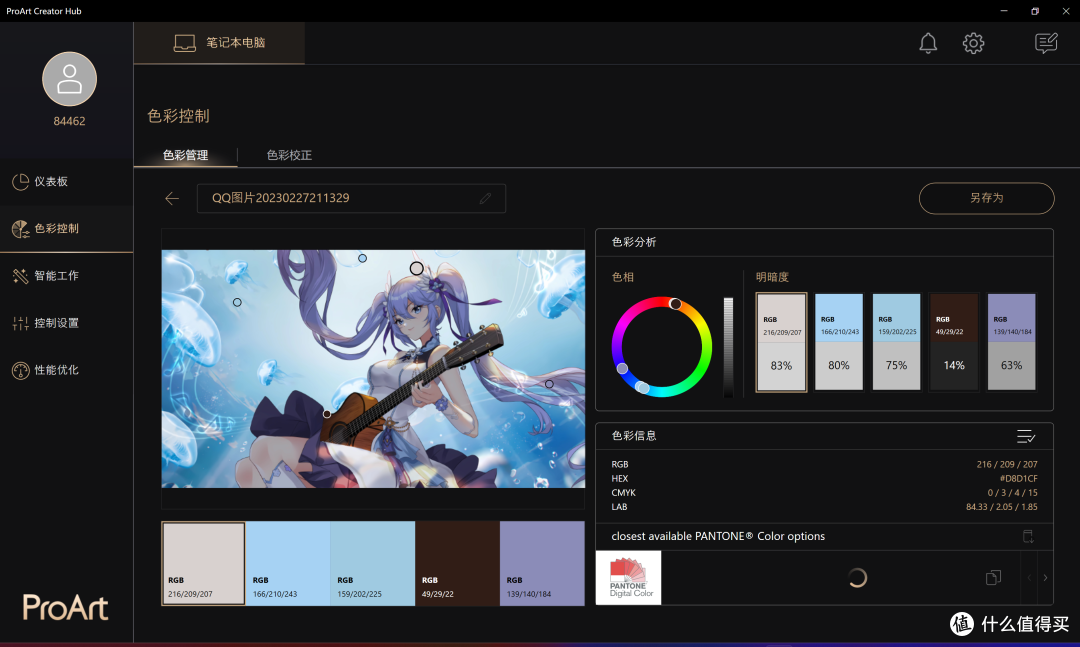
Task: Select palette swatch RGB 159/202/225
Action: tap(373, 564)
